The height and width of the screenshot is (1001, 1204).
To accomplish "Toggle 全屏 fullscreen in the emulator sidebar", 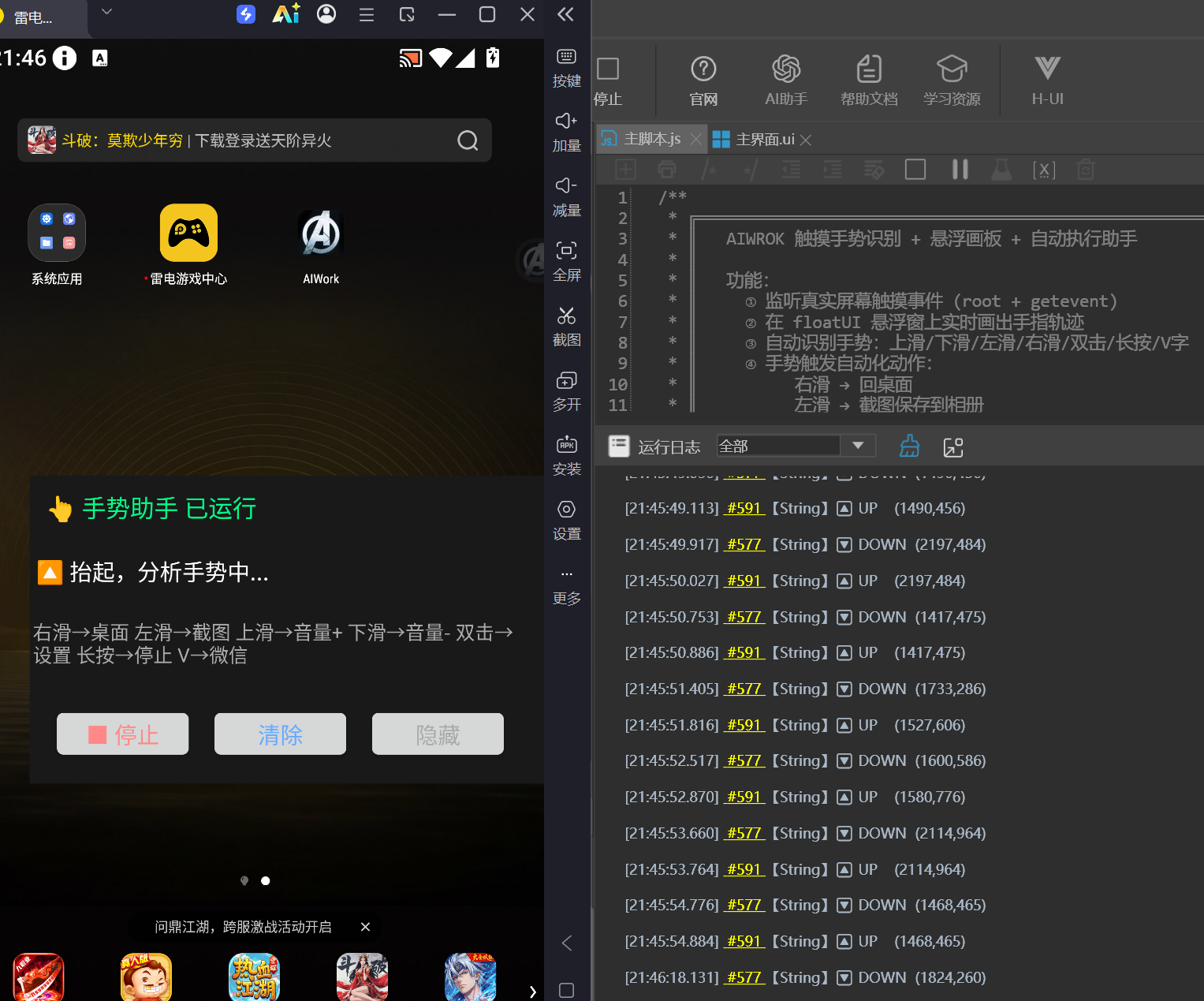I will tap(566, 260).
